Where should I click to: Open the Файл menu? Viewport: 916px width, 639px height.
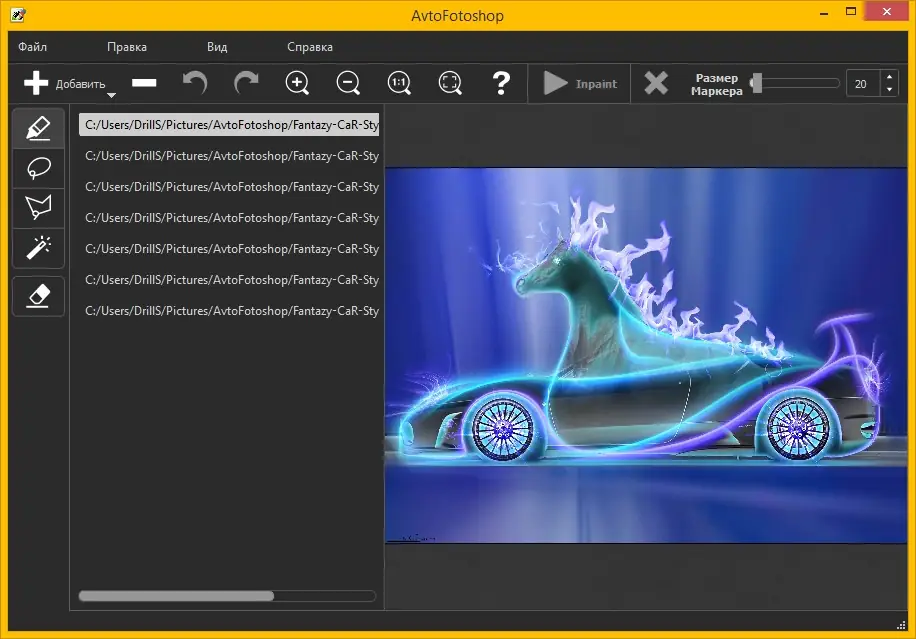pyautogui.click(x=32, y=47)
